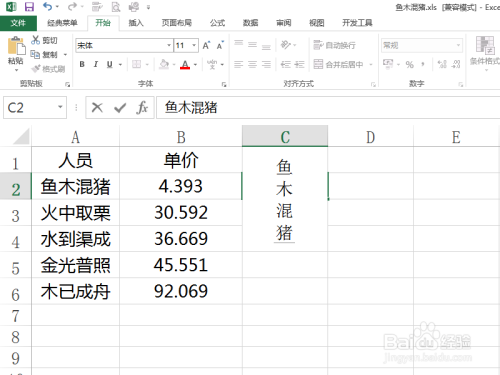Increase cell indent
The width and height of the screenshot is (500, 375).
pyautogui.click(x=300, y=64)
